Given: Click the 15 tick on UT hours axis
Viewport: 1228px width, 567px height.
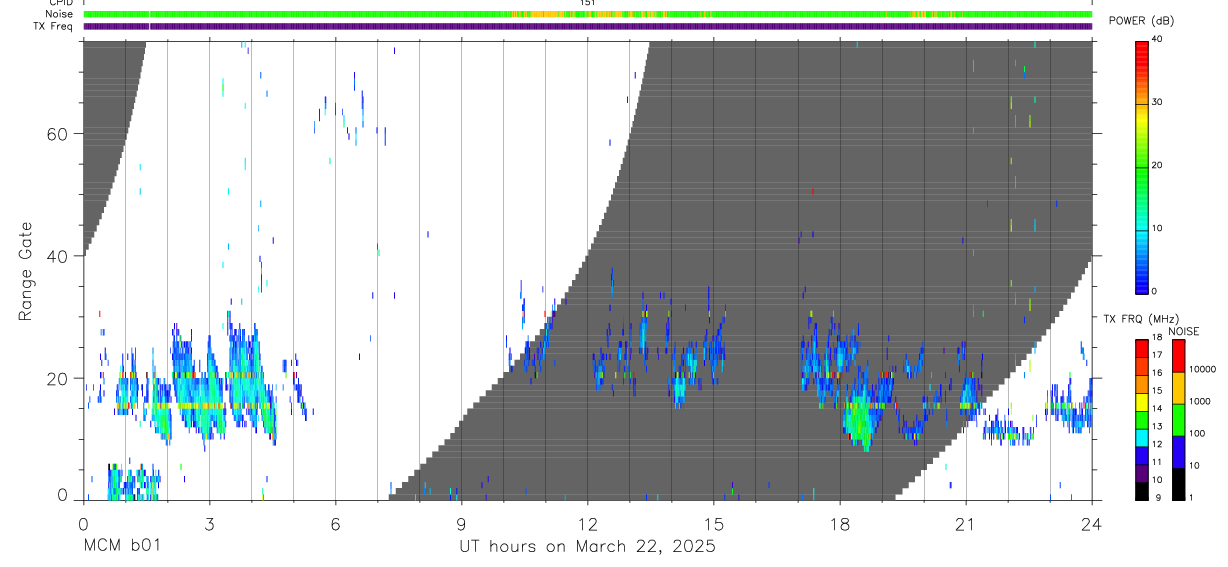Looking at the screenshot, I should [x=714, y=523].
